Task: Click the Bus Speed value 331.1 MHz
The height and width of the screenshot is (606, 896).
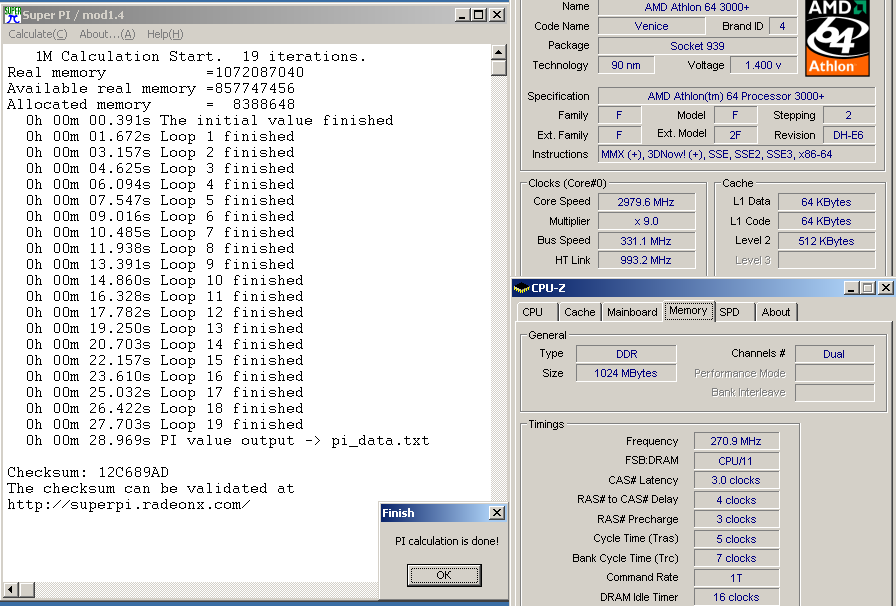Action: (x=646, y=241)
